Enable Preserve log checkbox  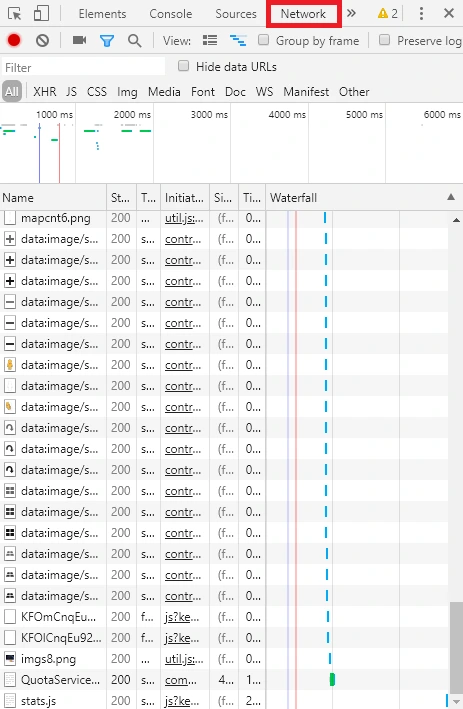point(384,40)
